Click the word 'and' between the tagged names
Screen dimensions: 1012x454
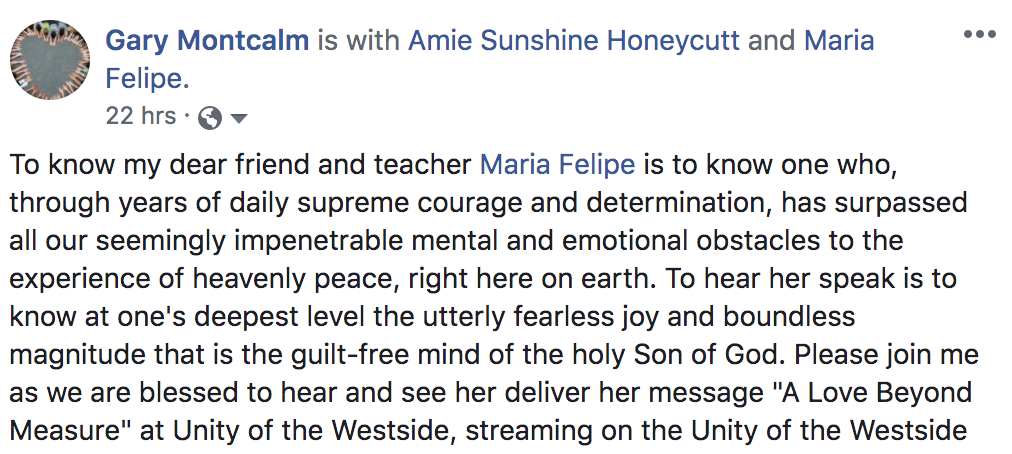772,41
